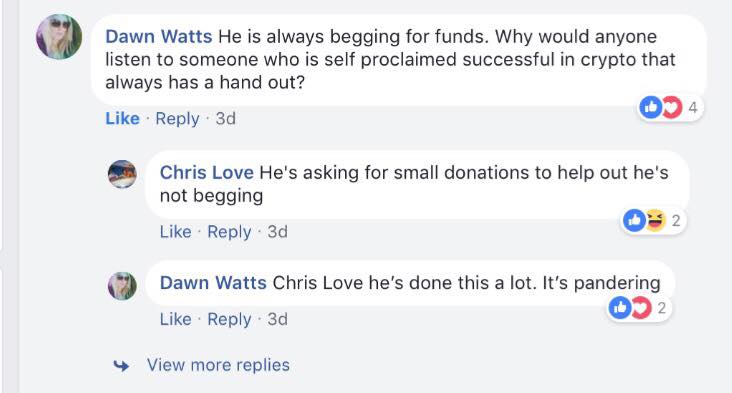Like Dawn Watts' reply about pandering
Image resolution: width=732 pixels, height=393 pixels.
click(176, 319)
